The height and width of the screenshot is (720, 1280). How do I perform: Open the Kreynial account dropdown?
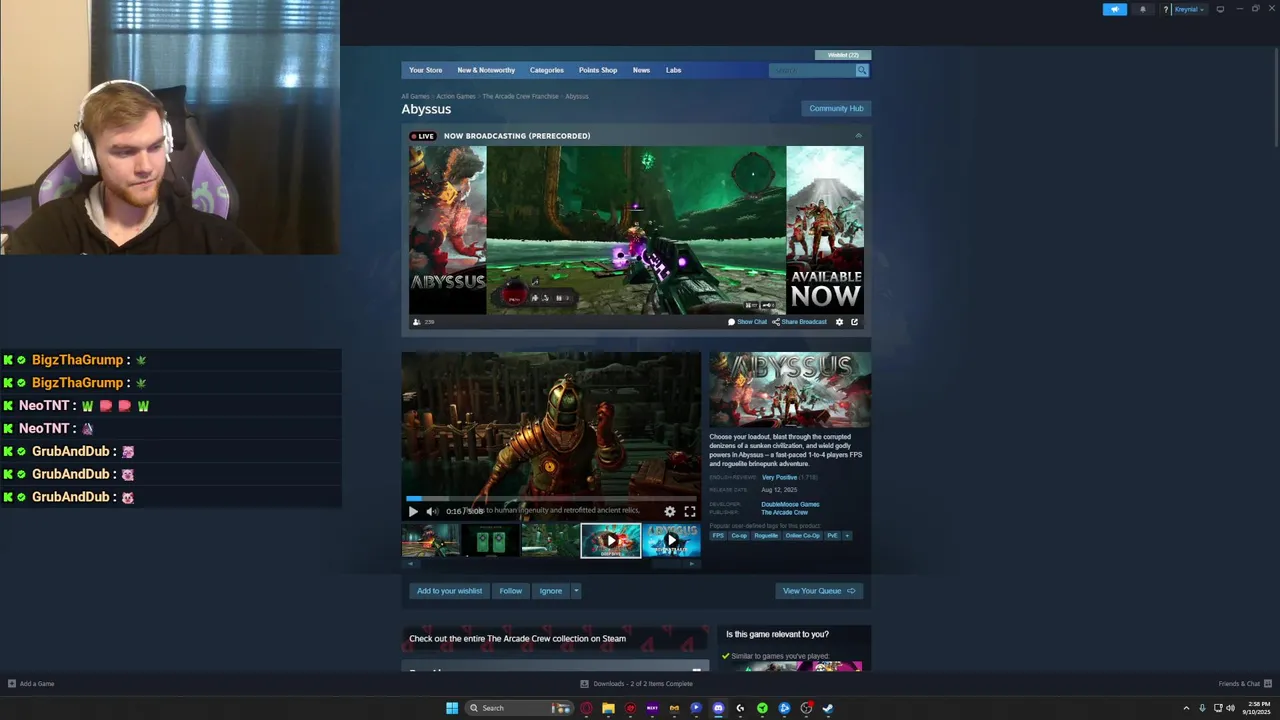pos(1189,9)
